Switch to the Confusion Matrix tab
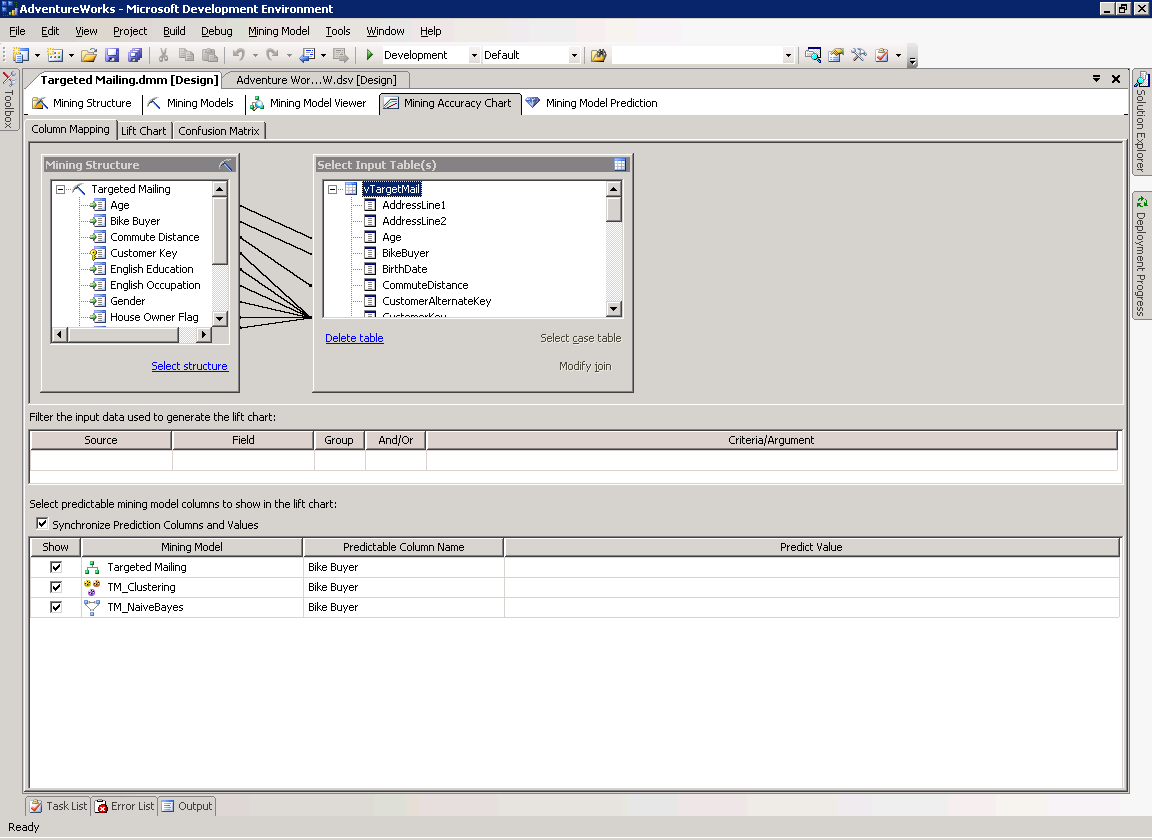The height and width of the screenshot is (840, 1152). (219, 130)
